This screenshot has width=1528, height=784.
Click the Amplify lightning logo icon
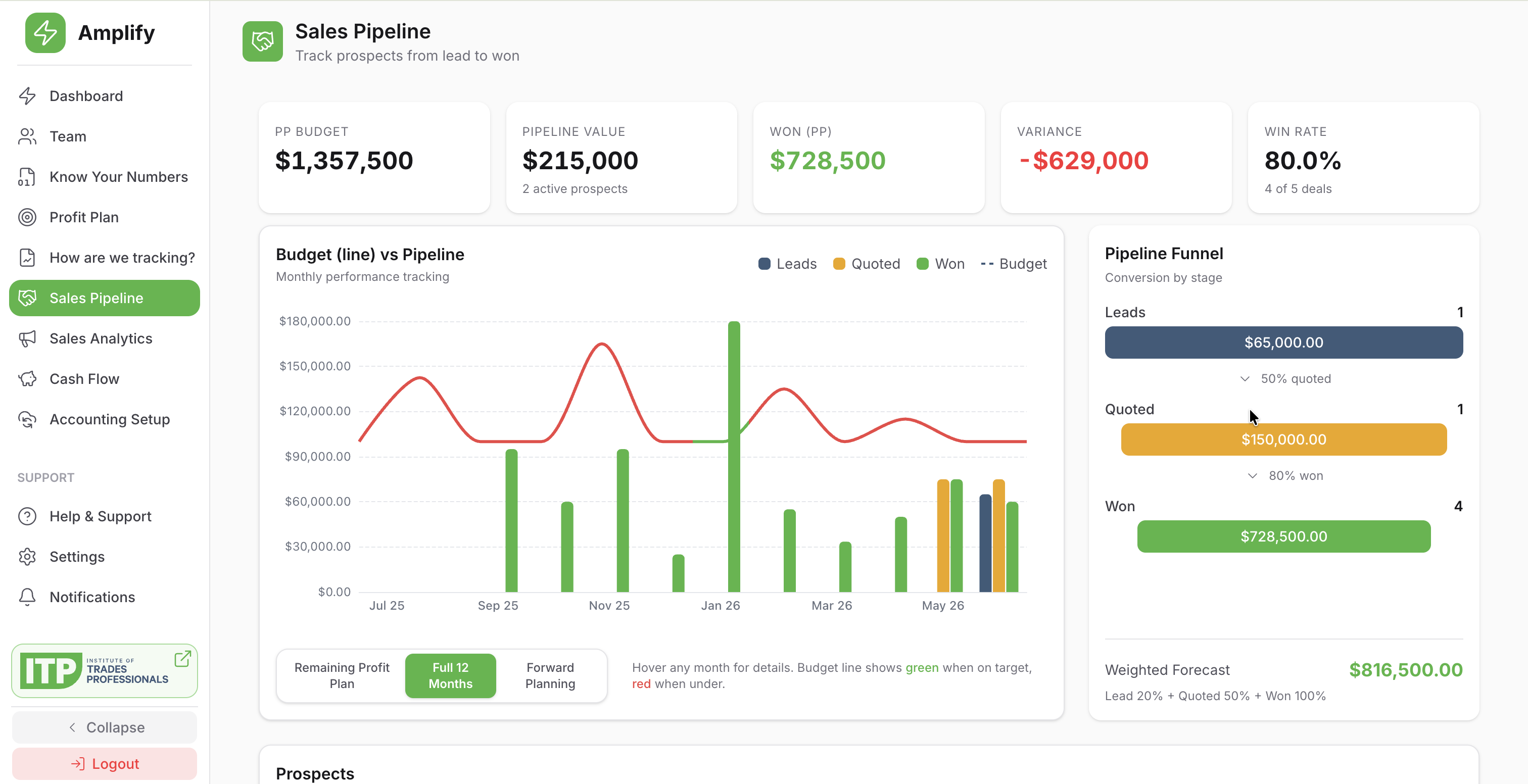click(x=45, y=33)
